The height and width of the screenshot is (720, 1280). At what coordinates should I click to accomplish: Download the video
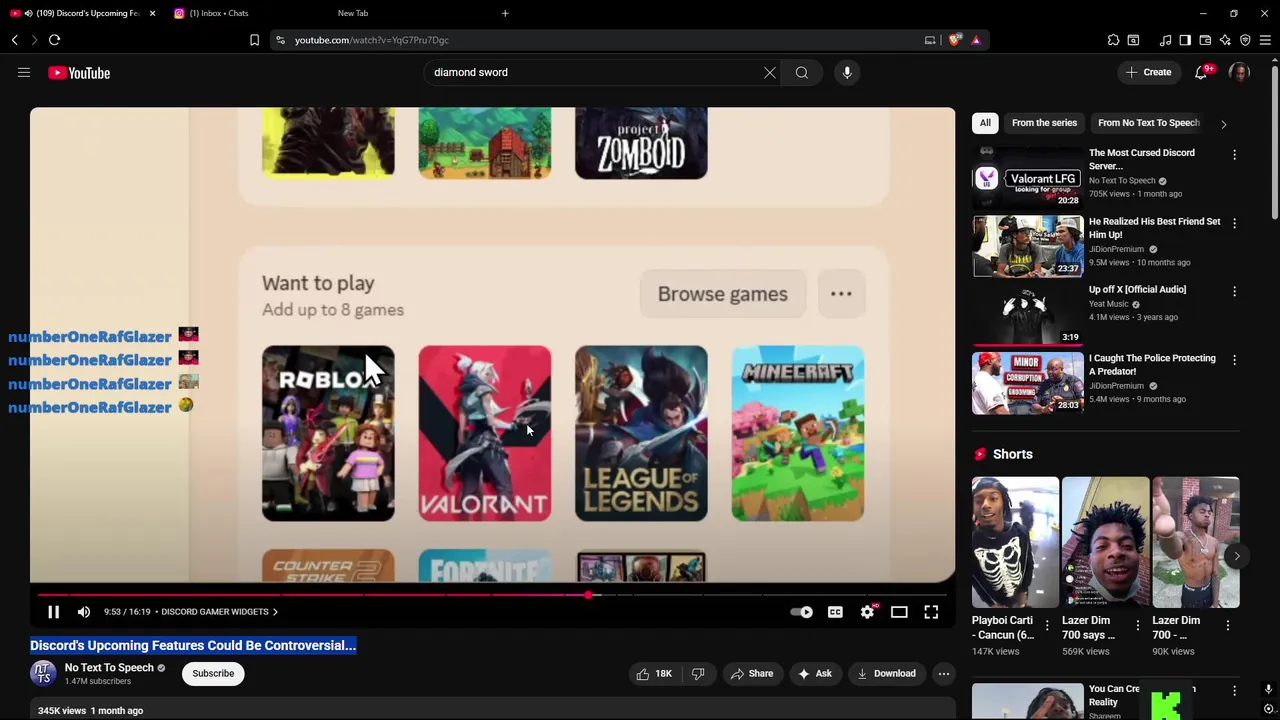[x=886, y=674]
